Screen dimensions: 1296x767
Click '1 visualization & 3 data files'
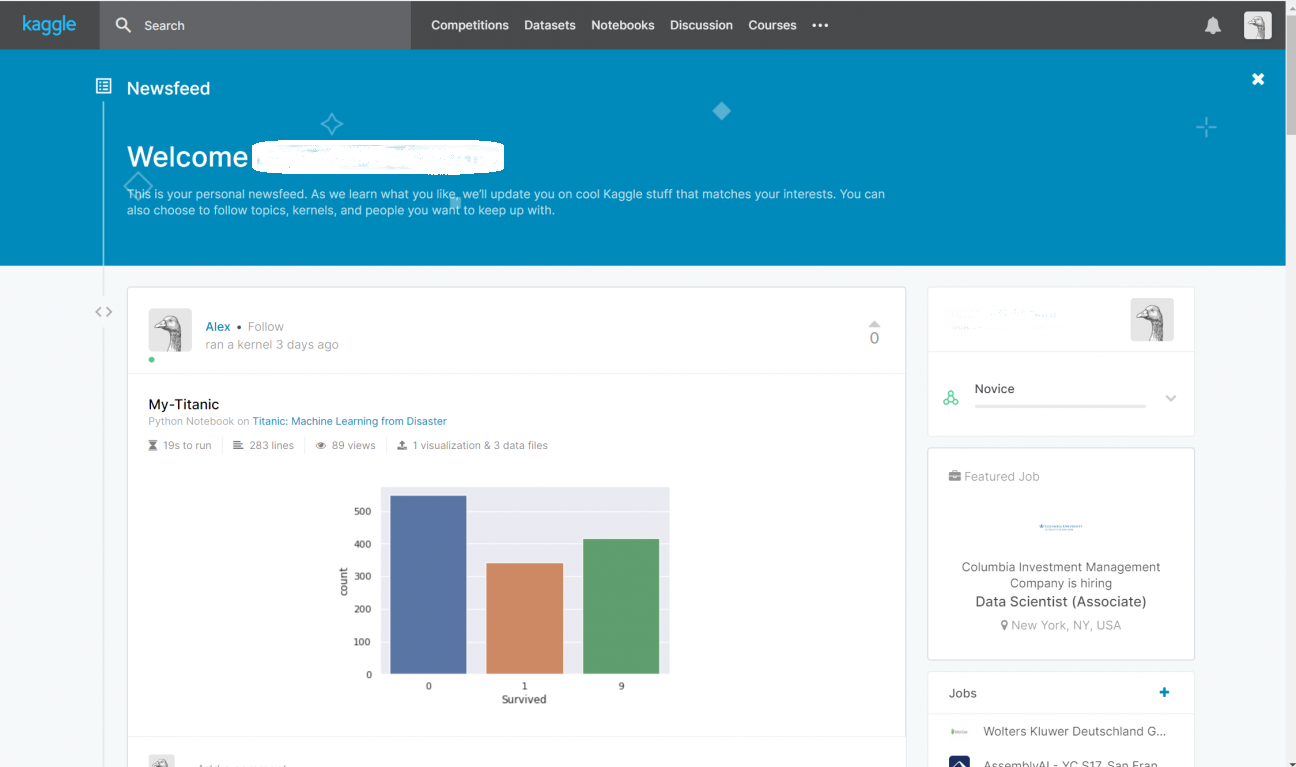pos(480,445)
